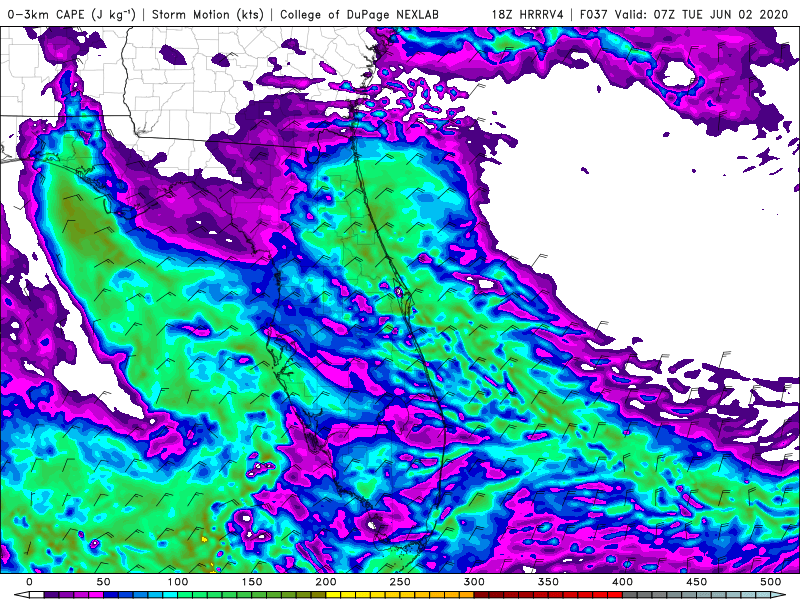Click the first dark gray swatch right of the 400 mark
Image resolution: width=800 pixels, height=600 pixels.
630,595
